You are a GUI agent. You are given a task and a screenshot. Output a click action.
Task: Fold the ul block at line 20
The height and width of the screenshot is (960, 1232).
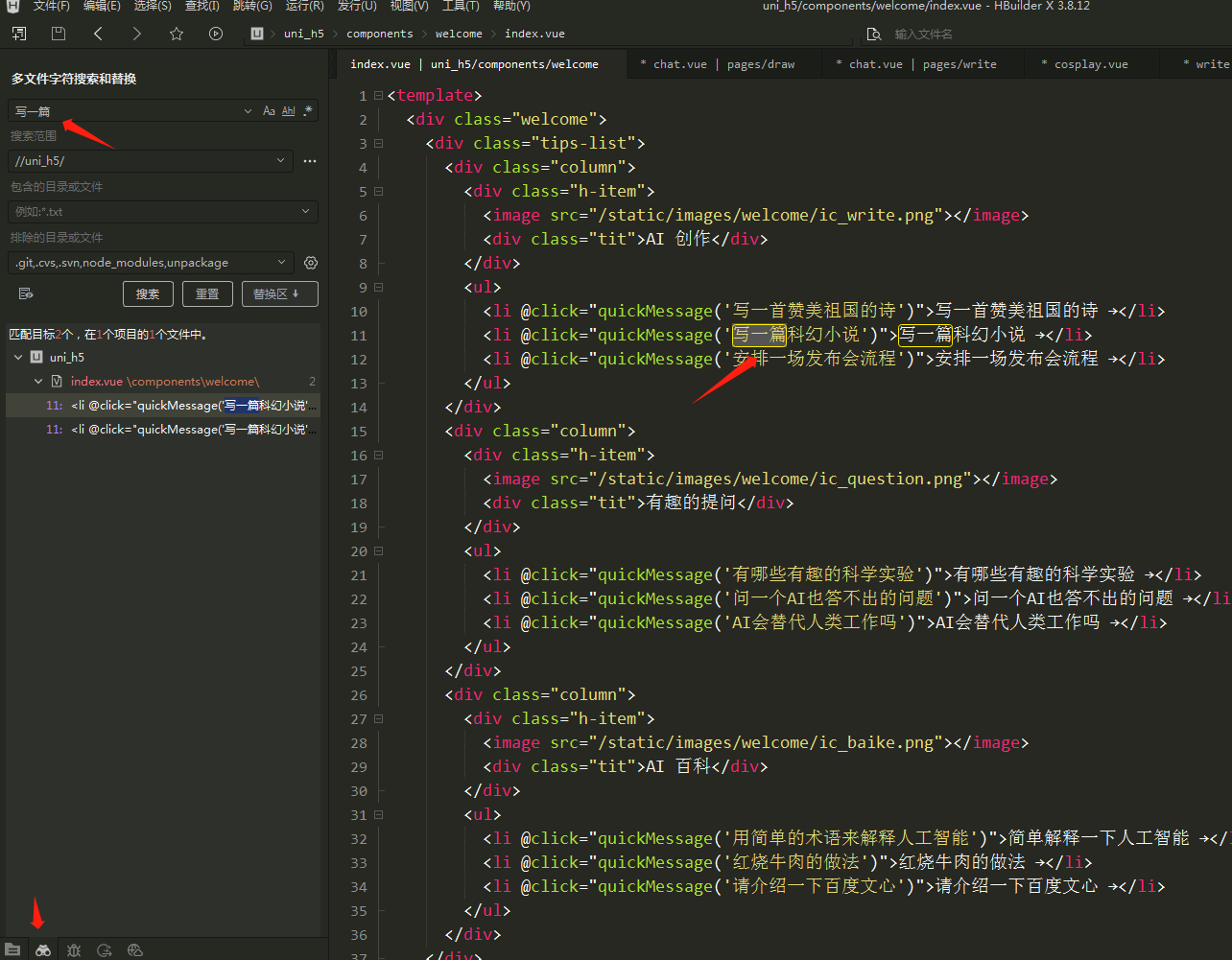(378, 551)
